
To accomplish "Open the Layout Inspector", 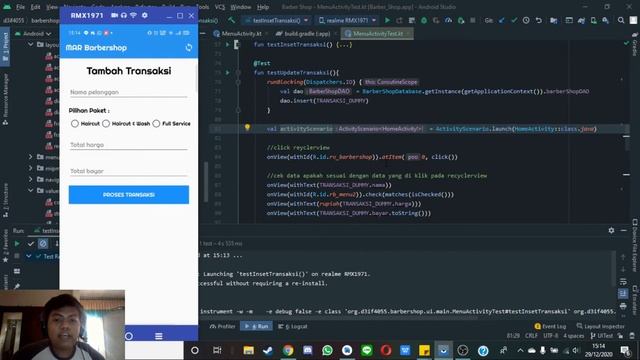I will coord(600,326).
